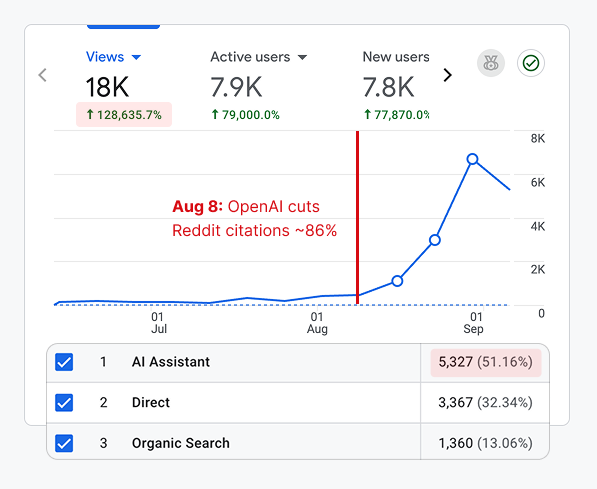Image resolution: width=597 pixels, height=489 pixels.
Task: Click the 2K y-axis label
Action: click(538, 270)
